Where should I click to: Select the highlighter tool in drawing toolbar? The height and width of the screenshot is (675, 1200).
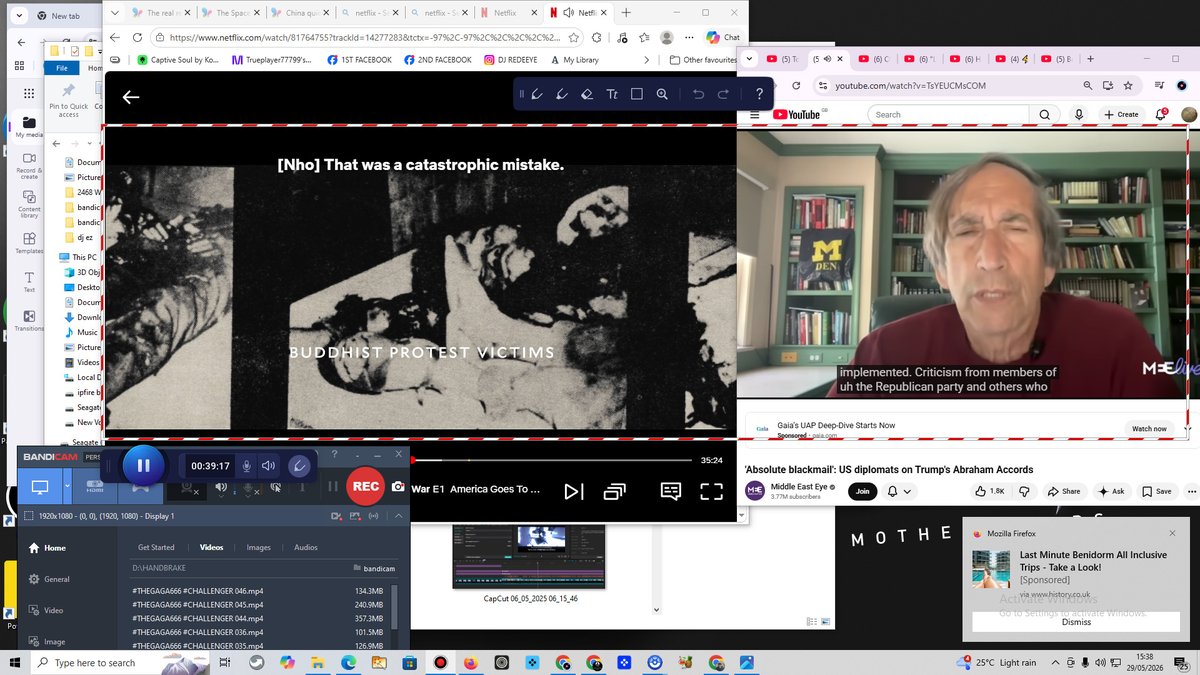(x=562, y=94)
